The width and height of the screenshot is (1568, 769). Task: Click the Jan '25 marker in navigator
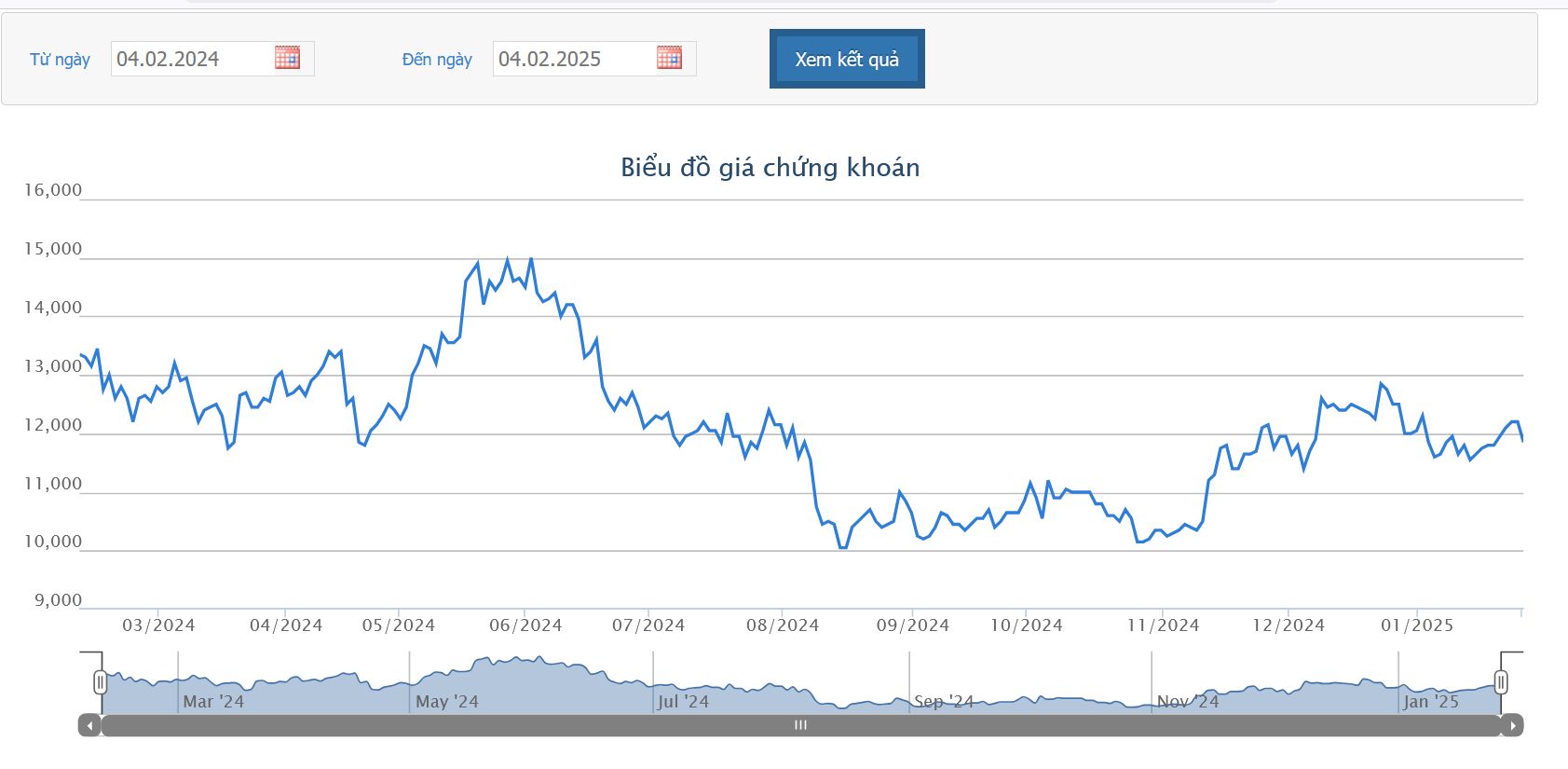coord(1431,702)
